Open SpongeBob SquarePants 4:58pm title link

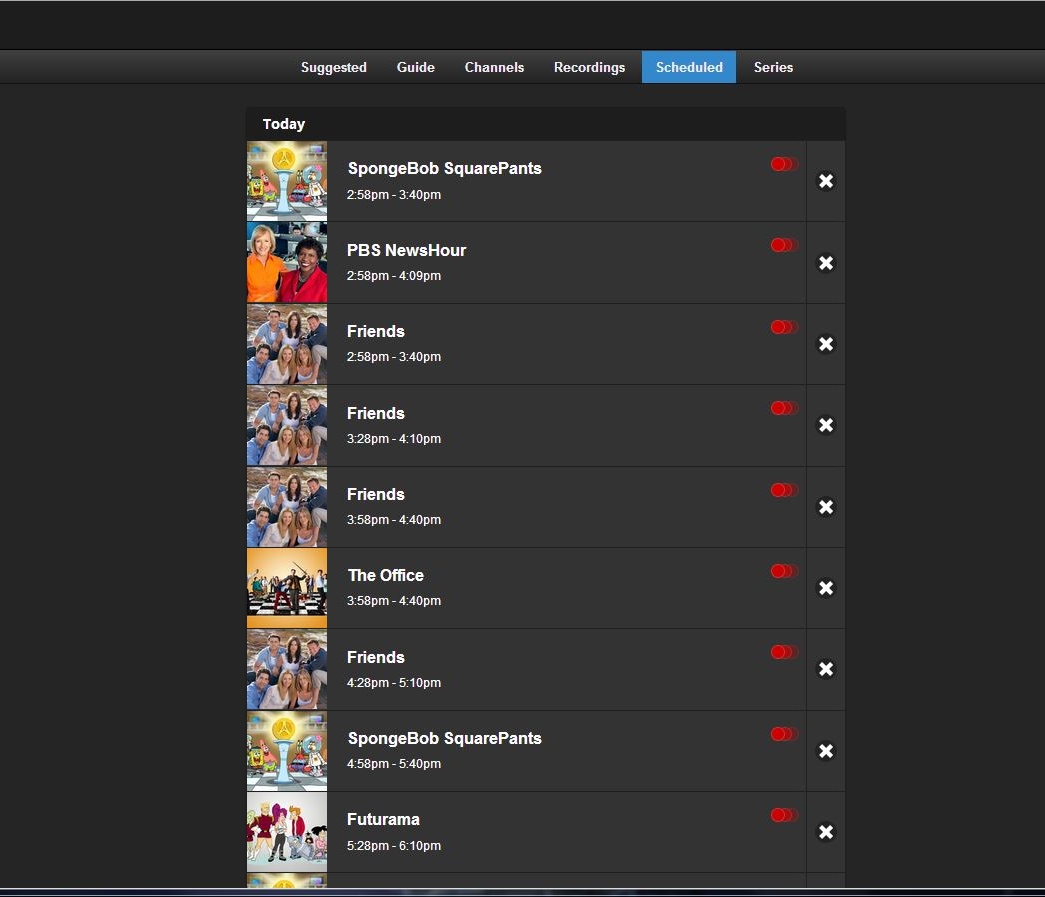[x=445, y=738]
